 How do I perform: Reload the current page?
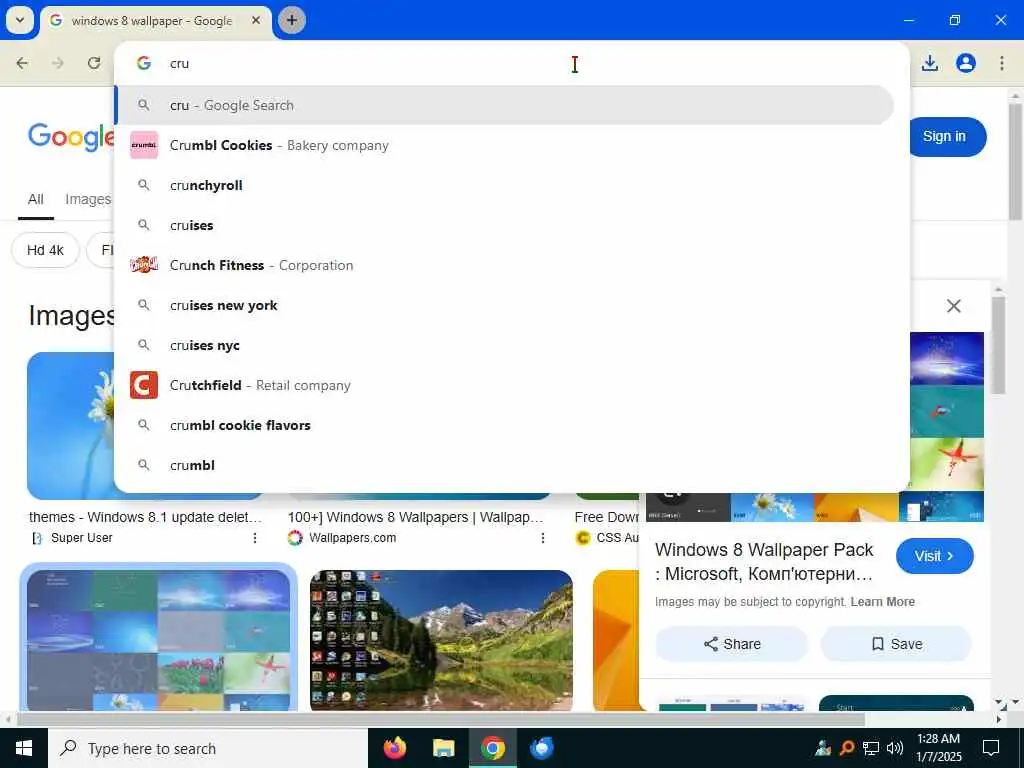coord(94,63)
